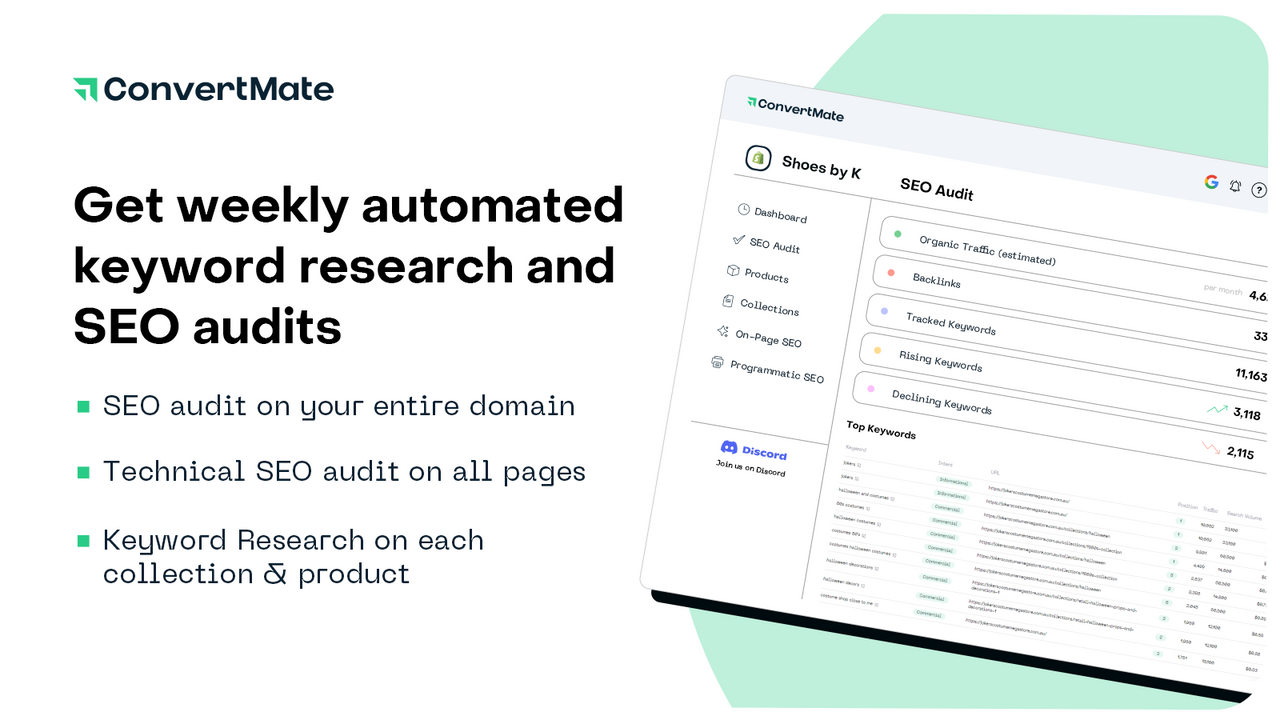Image resolution: width=1280 pixels, height=720 pixels.
Task: Click the Get weekly automated keyword research headline
Action: (349, 266)
